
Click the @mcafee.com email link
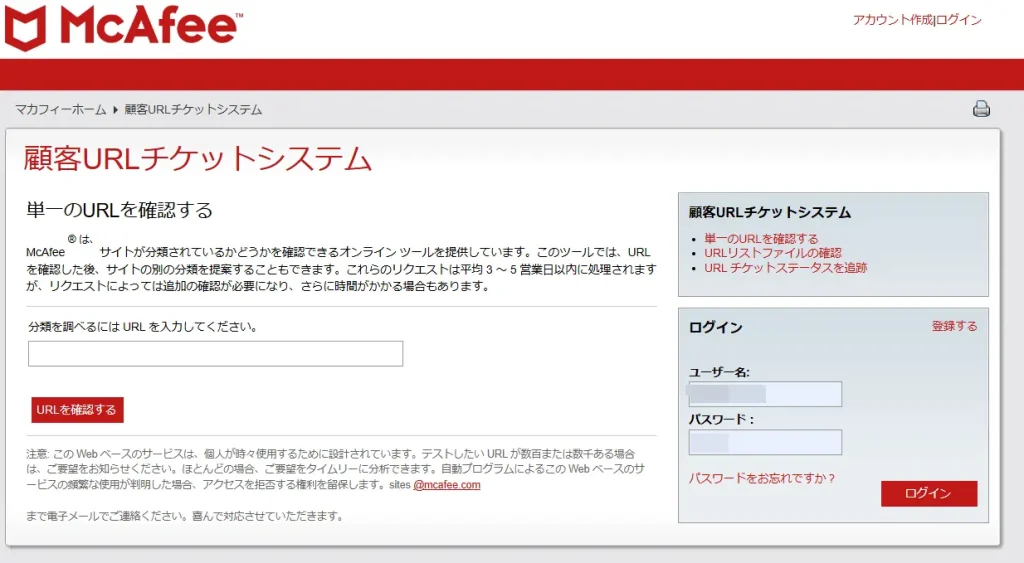[x=447, y=485]
